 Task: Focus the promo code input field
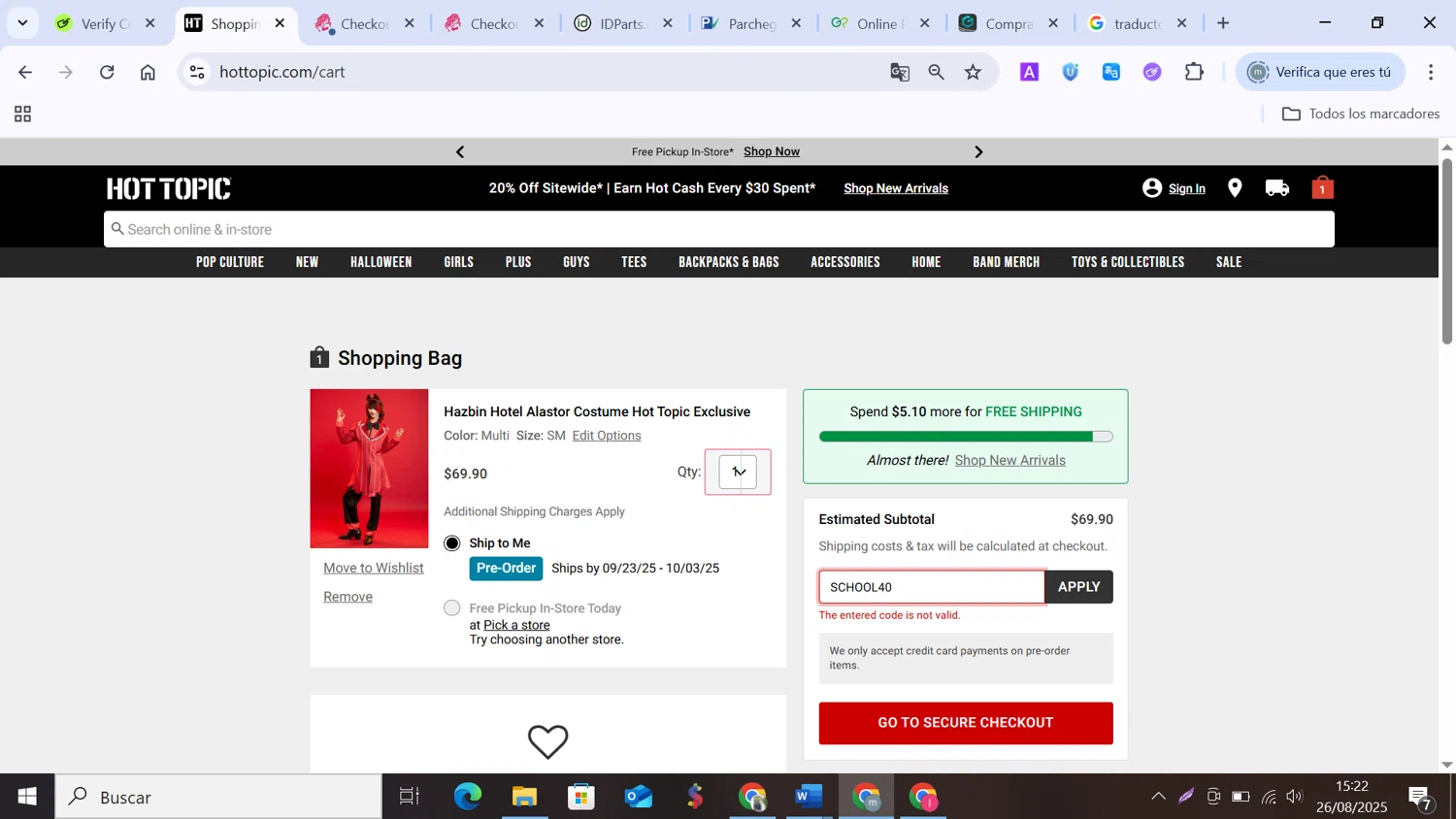click(x=932, y=587)
